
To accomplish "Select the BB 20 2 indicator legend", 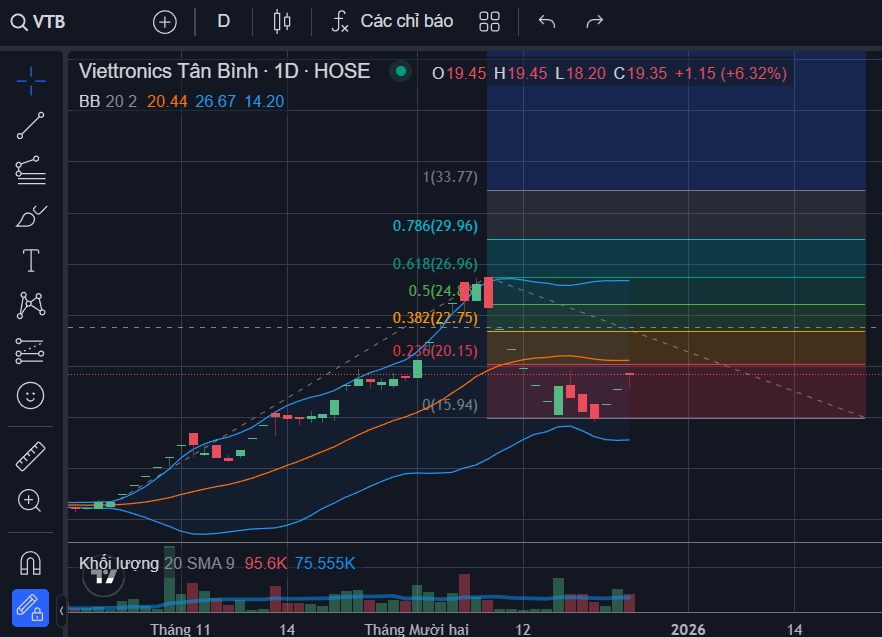I will click(108, 101).
